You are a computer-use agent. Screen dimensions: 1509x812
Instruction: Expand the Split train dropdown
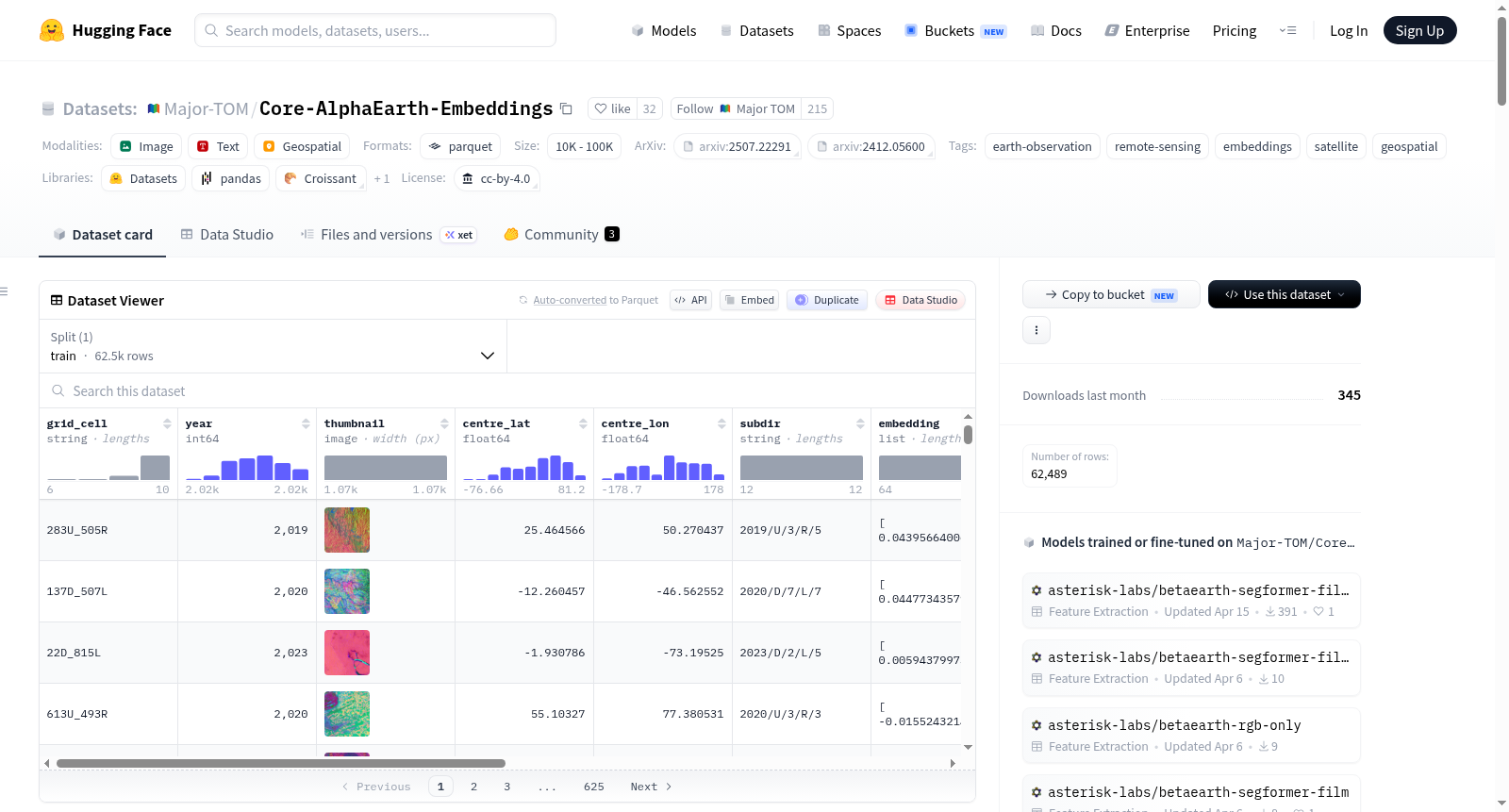[x=273, y=346]
